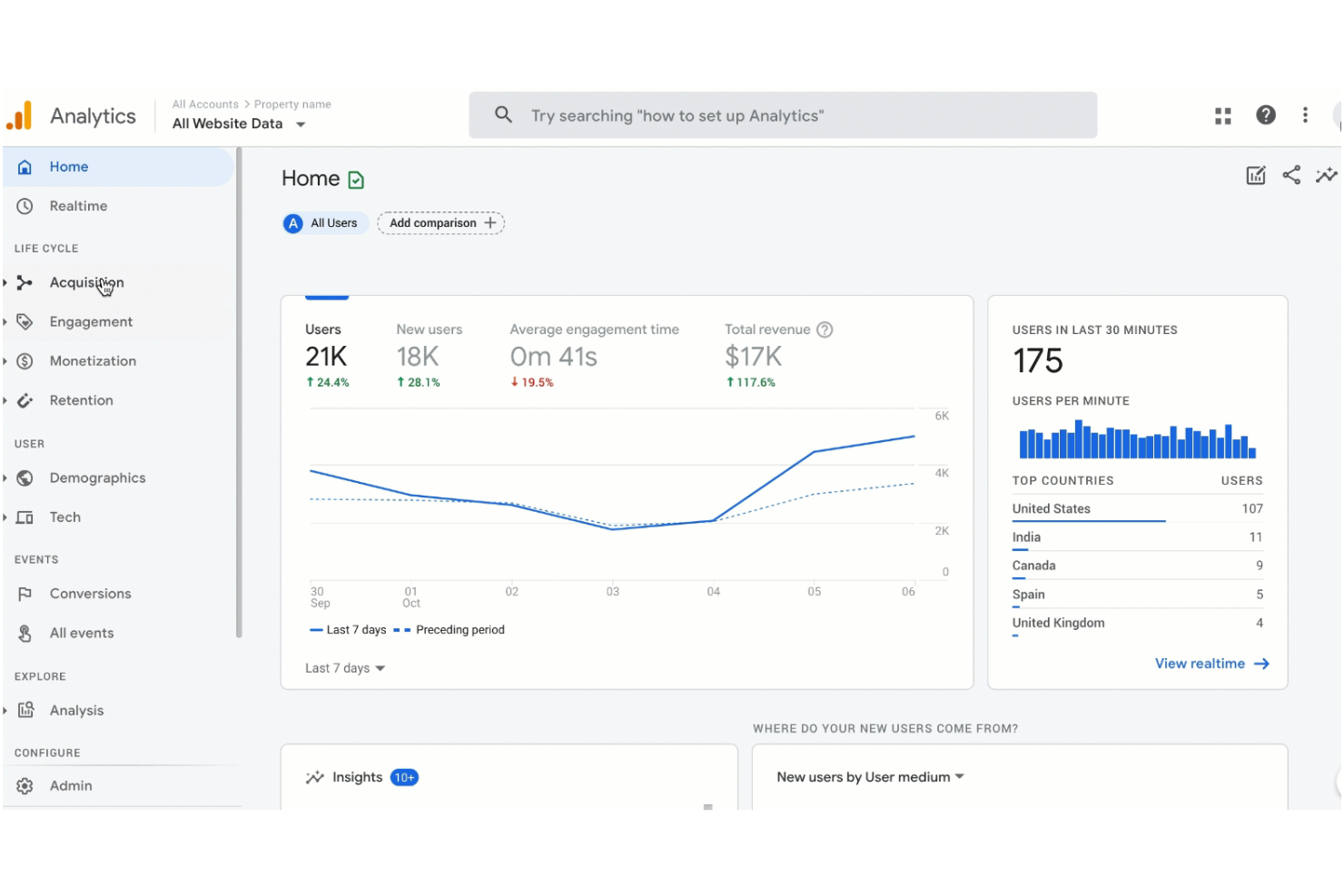Image resolution: width=1344 pixels, height=896 pixels.
Task: Click the 175 users count value
Action: pos(1037,361)
